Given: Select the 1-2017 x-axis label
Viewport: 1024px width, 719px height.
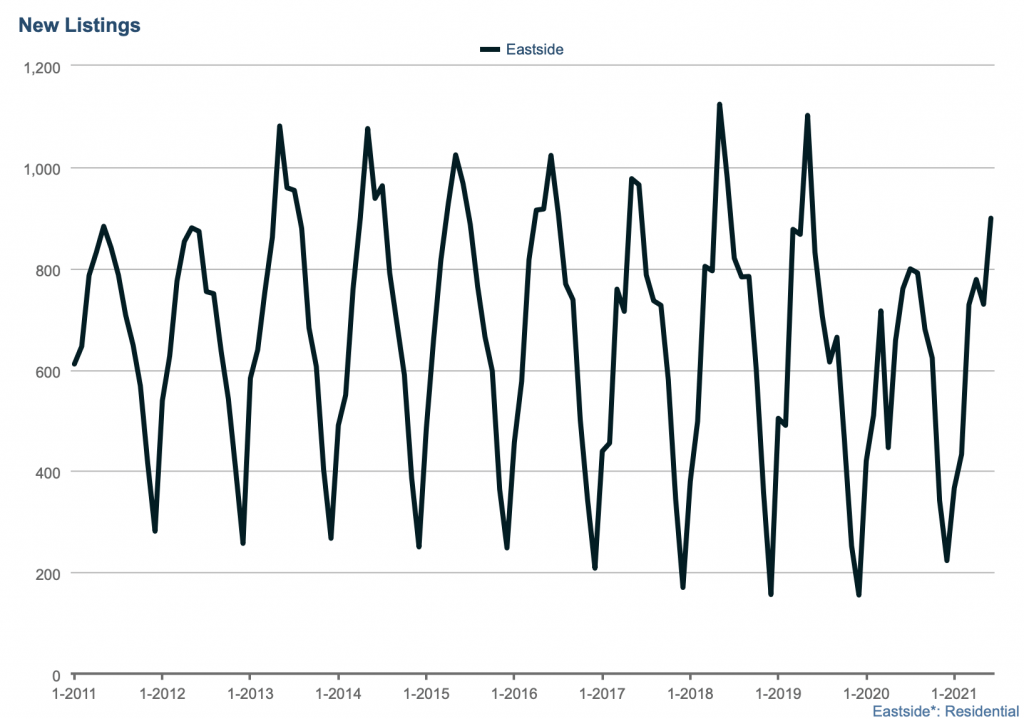Looking at the screenshot, I should pos(601,693).
